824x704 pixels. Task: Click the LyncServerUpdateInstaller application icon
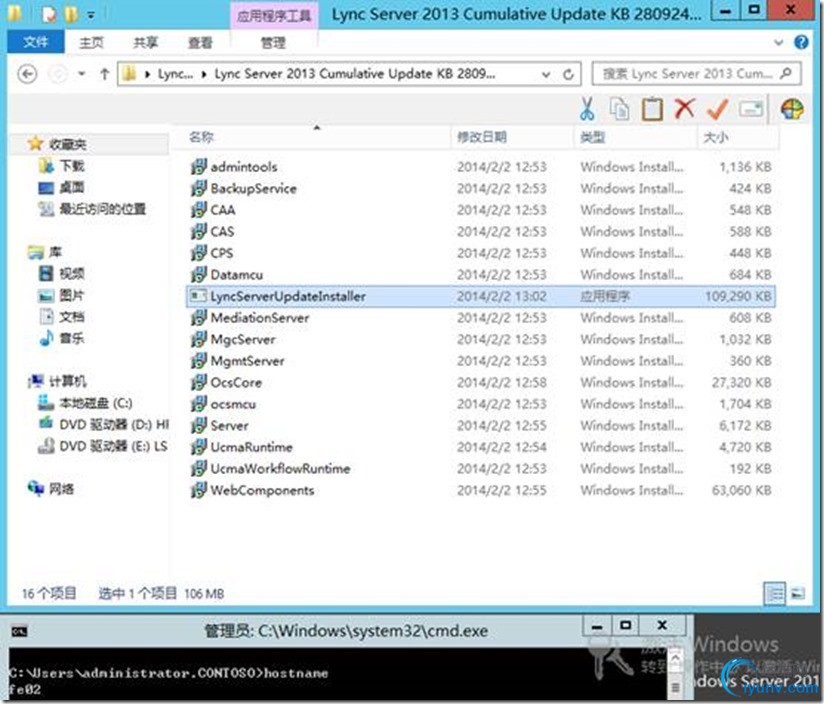[198, 296]
